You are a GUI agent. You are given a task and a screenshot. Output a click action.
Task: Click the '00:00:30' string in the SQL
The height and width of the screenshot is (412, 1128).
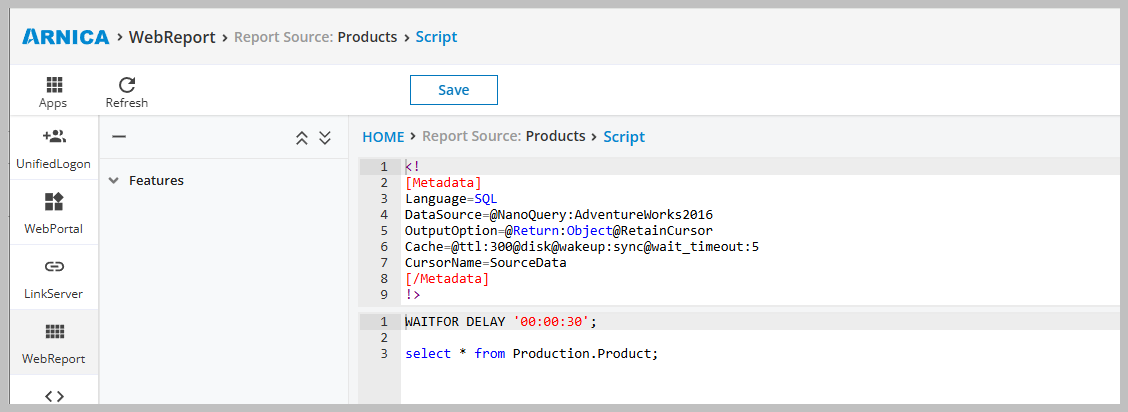pyautogui.click(x=552, y=321)
